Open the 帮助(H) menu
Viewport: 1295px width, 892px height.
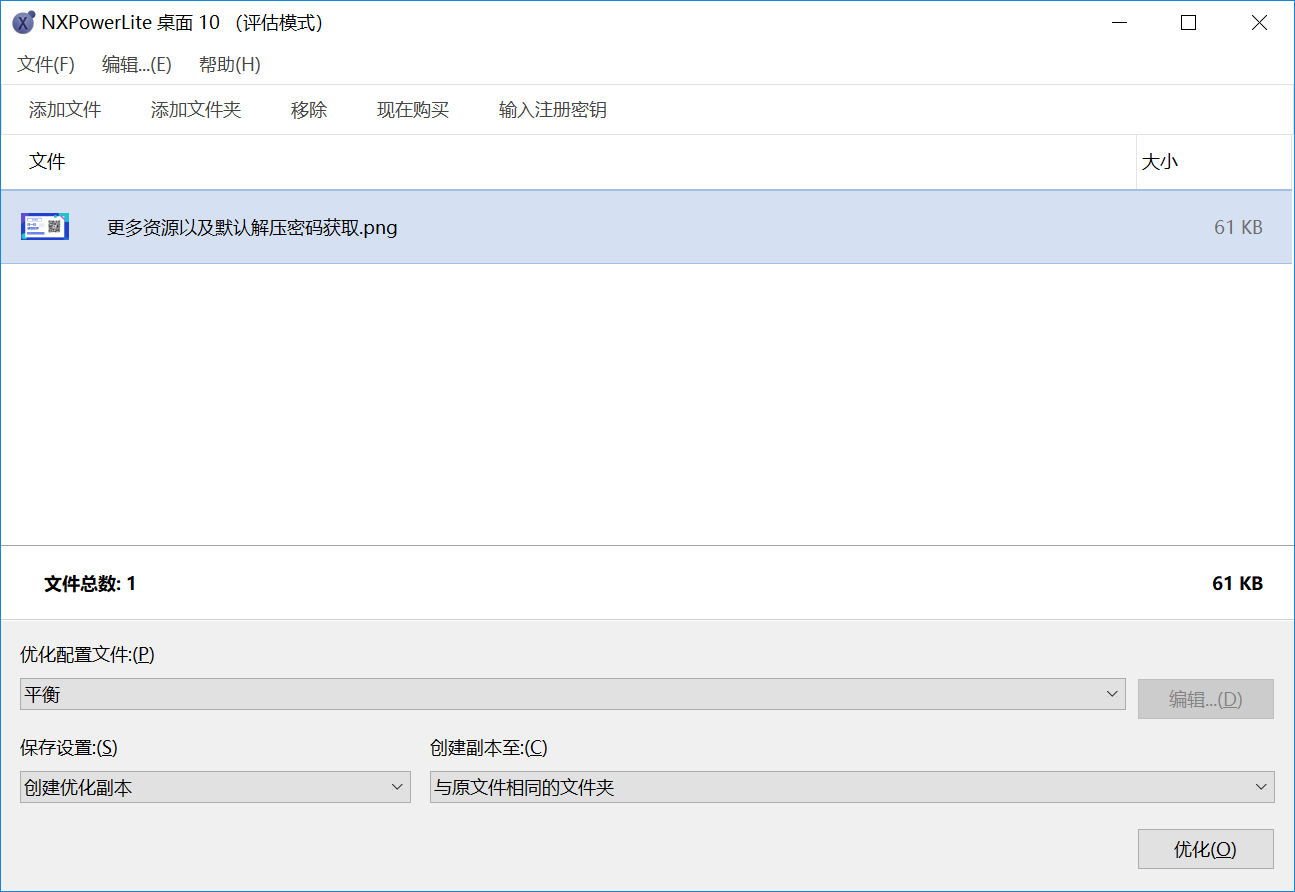[x=230, y=65]
